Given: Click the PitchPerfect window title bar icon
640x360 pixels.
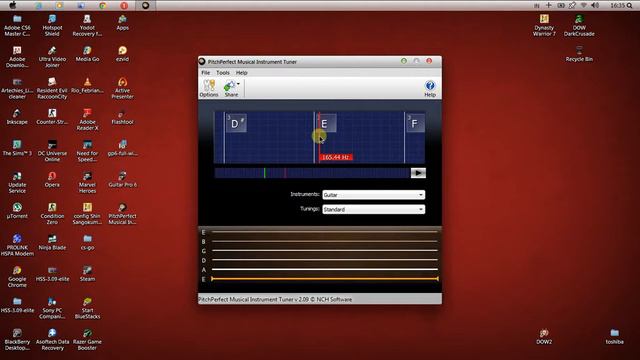Looking at the screenshot, I should [x=202, y=62].
